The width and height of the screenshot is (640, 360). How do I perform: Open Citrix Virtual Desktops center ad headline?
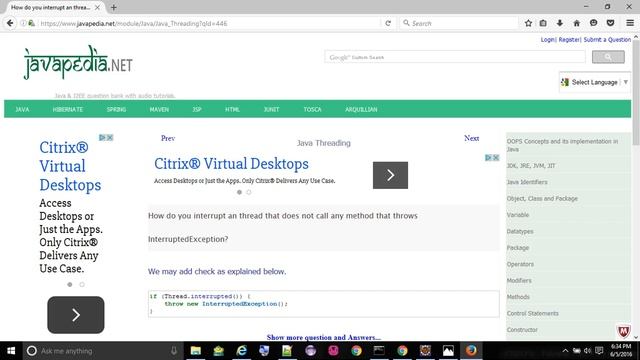(231, 164)
